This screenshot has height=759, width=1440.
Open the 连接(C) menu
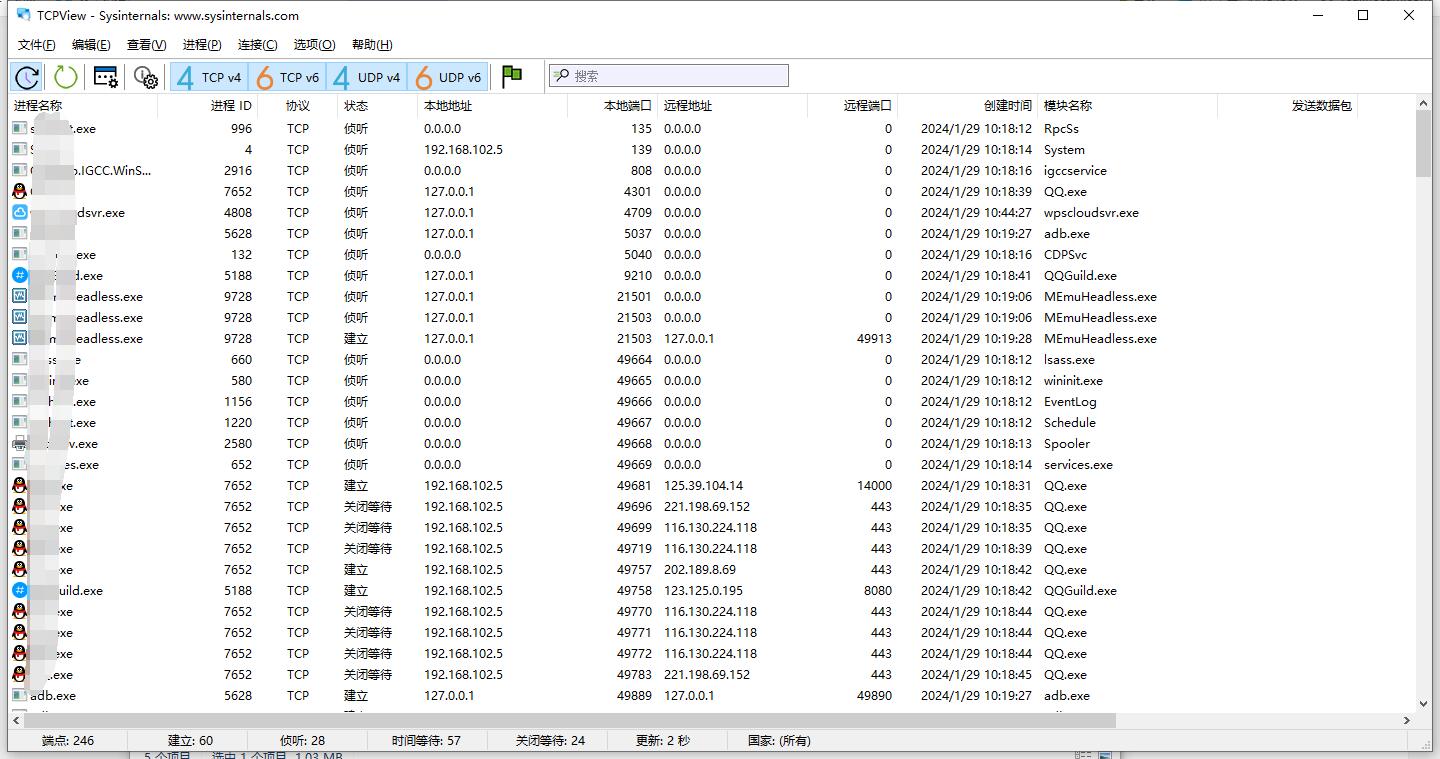pos(257,44)
